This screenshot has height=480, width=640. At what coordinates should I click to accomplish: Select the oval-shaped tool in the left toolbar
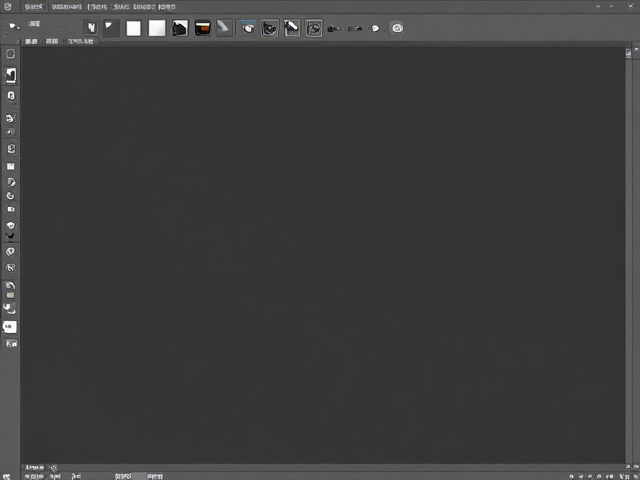coord(11,96)
